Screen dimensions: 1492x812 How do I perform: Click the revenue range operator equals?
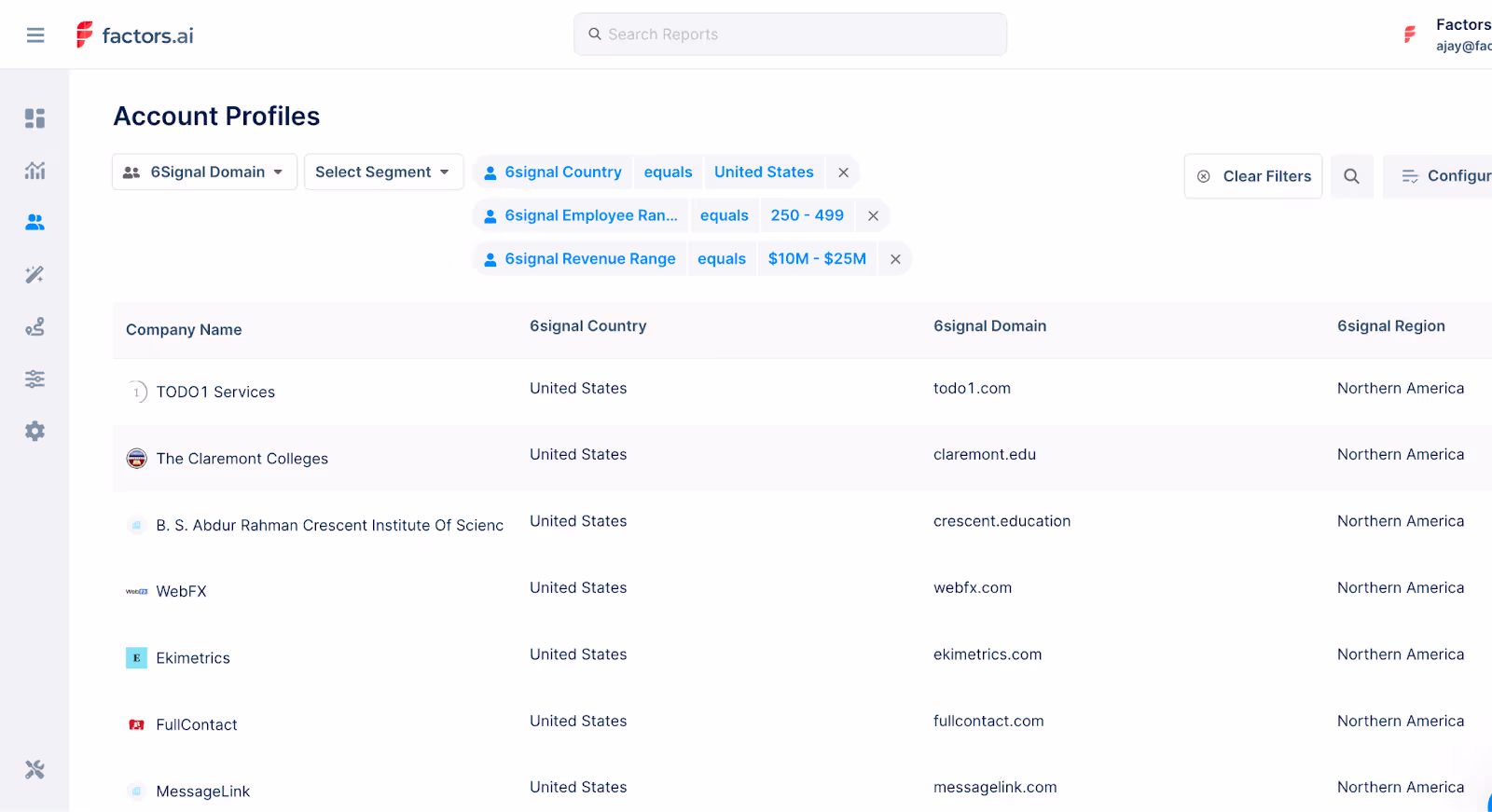coord(722,259)
